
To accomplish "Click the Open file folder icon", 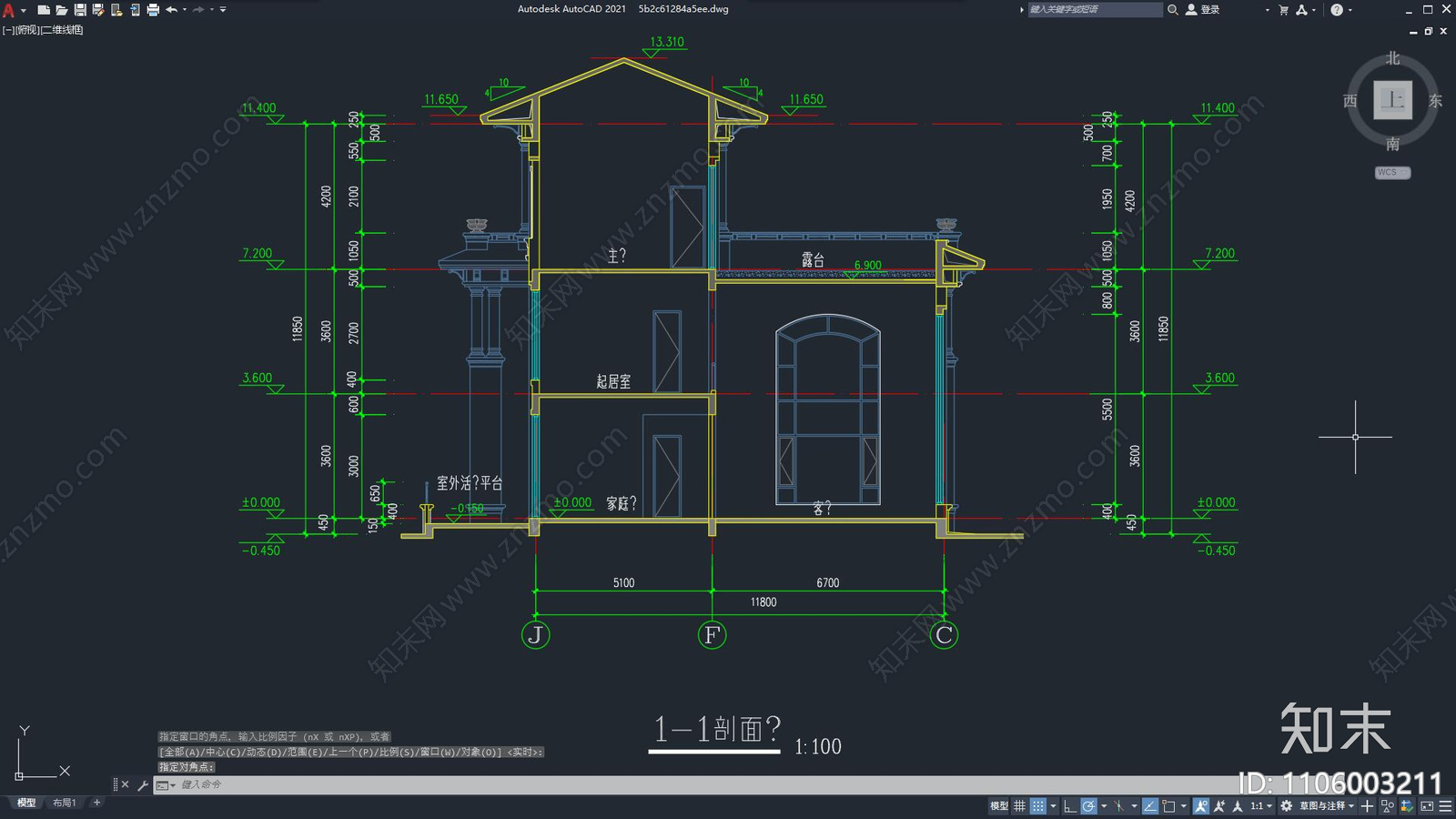I will click(x=61, y=10).
